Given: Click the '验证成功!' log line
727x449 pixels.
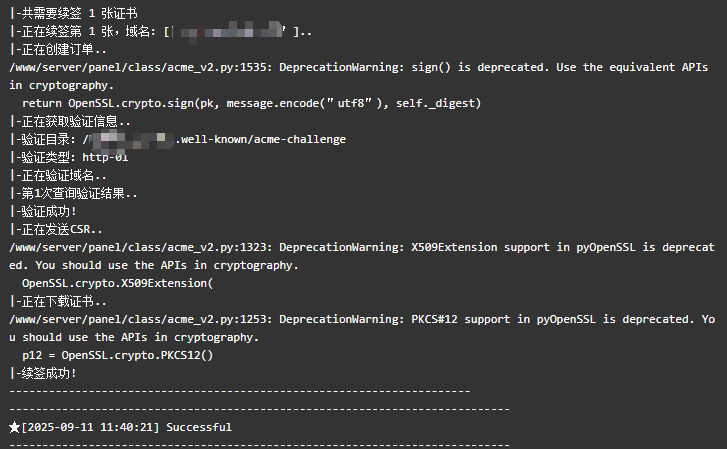Looking at the screenshot, I should click(43, 212).
